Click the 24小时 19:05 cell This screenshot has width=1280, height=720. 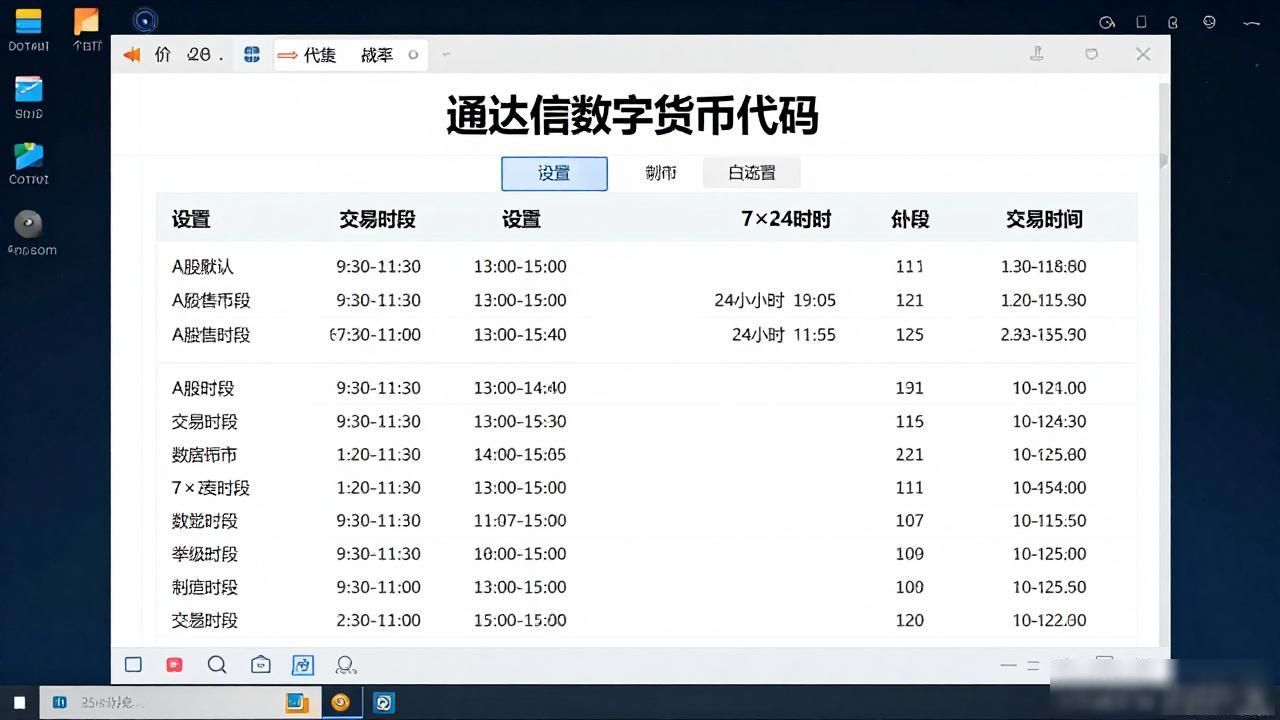(x=775, y=300)
